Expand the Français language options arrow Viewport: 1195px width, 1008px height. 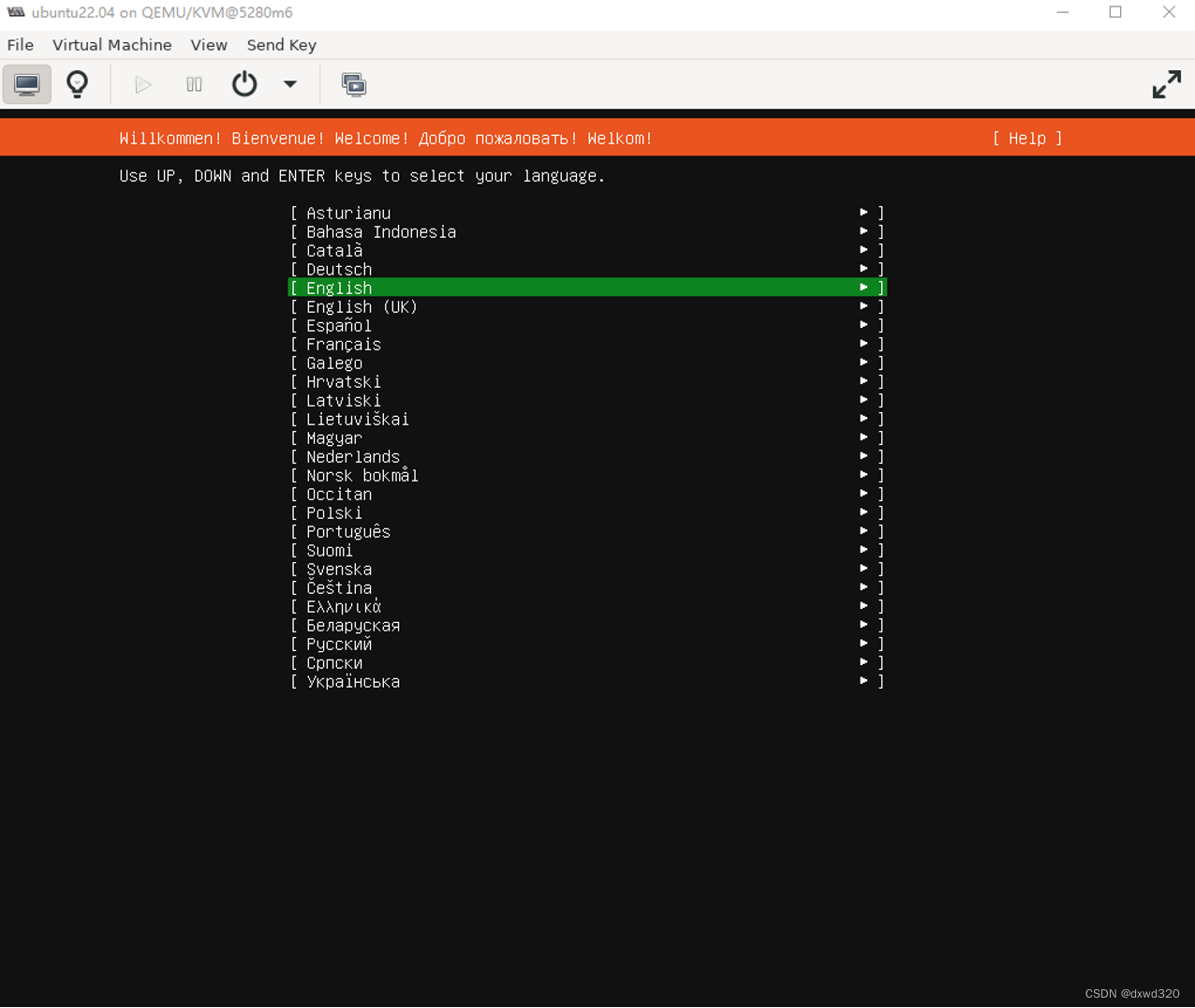pyautogui.click(x=863, y=344)
